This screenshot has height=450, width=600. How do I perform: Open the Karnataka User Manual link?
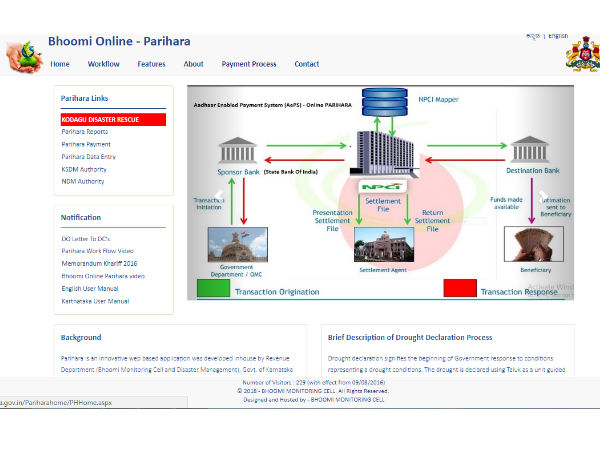pos(95,301)
